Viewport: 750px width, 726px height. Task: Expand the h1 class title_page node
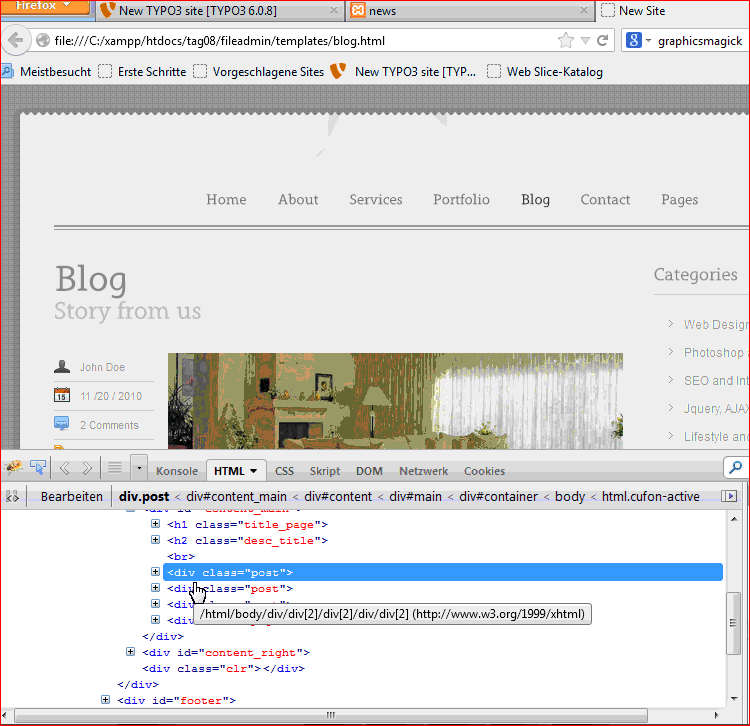tap(155, 524)
